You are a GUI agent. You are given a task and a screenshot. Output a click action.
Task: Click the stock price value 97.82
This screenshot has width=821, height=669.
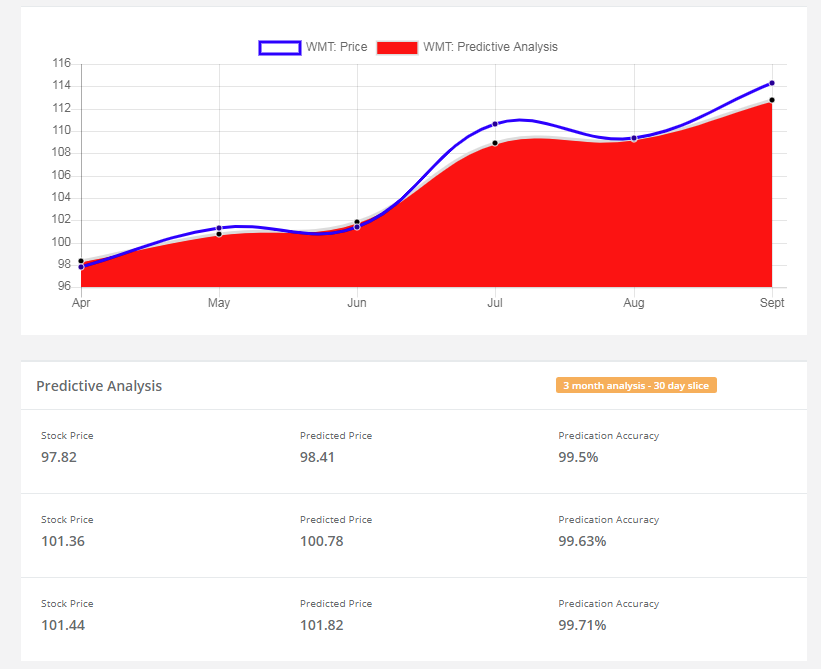[x=59, y=457]
